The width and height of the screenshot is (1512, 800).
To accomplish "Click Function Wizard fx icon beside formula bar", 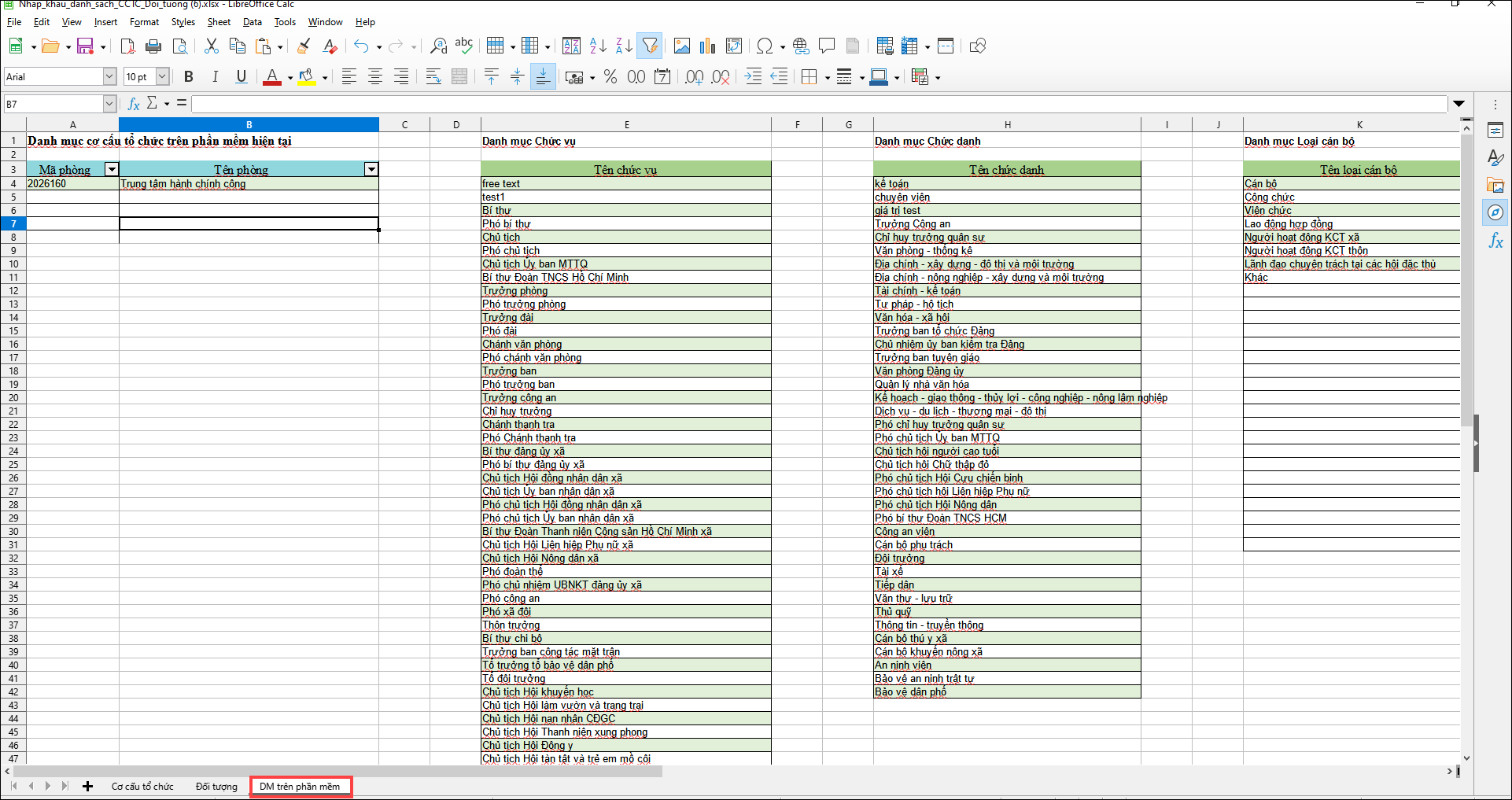I will point(134,104).
